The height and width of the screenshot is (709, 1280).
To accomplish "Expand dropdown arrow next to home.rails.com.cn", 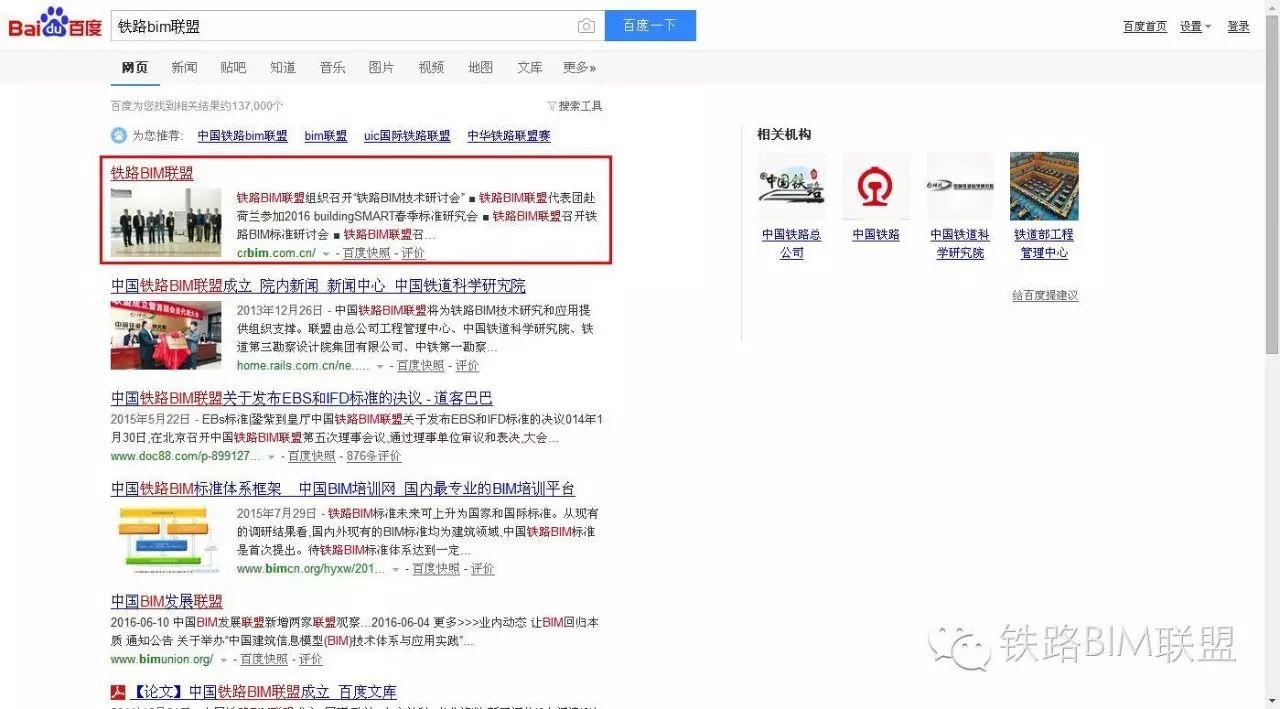I will [x=381, y=368].
